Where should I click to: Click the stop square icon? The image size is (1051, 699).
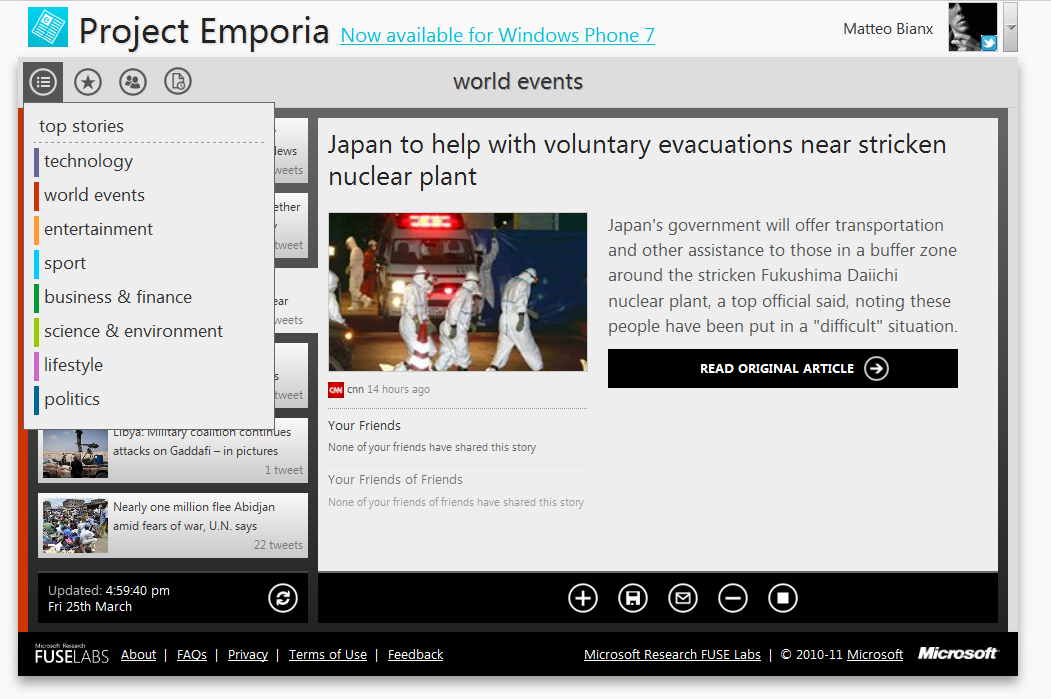click(783, 598)
